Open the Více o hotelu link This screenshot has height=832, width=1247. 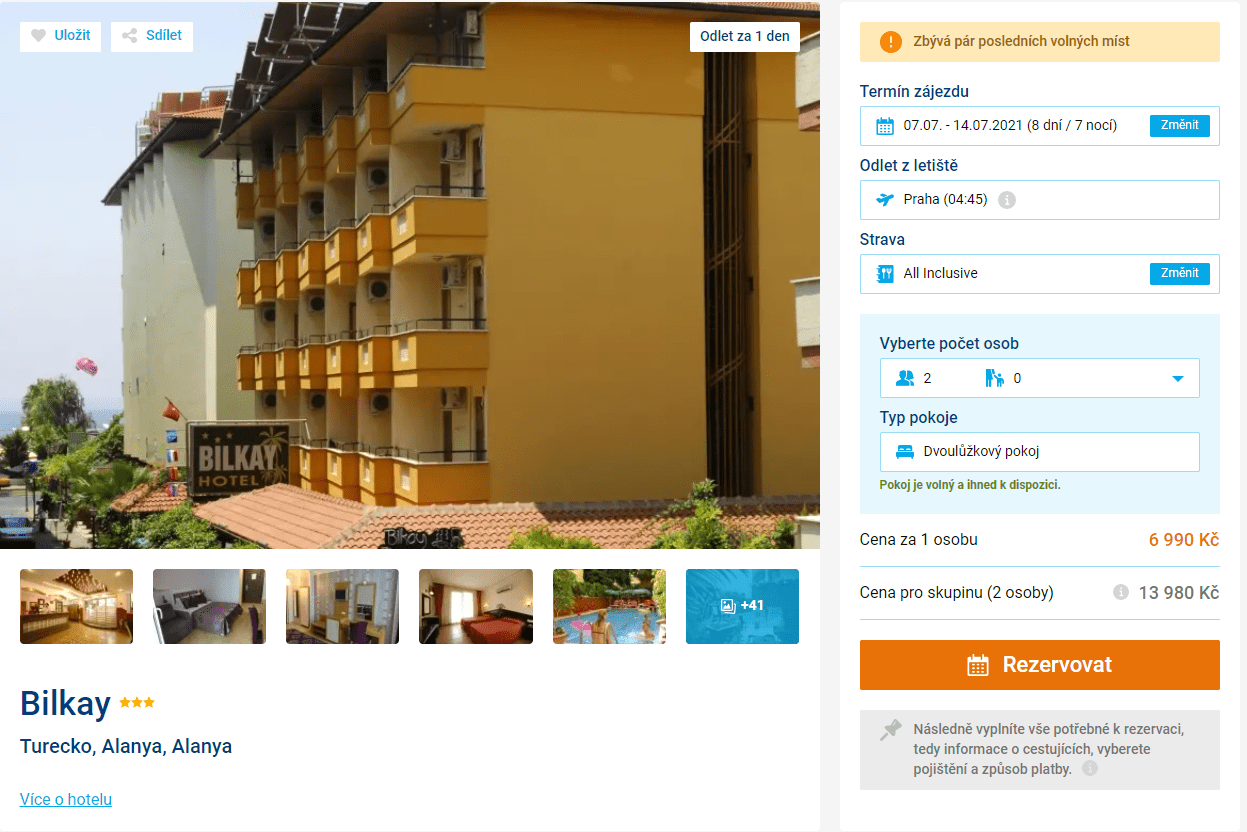pyautogui.click(x=66, y=800)
